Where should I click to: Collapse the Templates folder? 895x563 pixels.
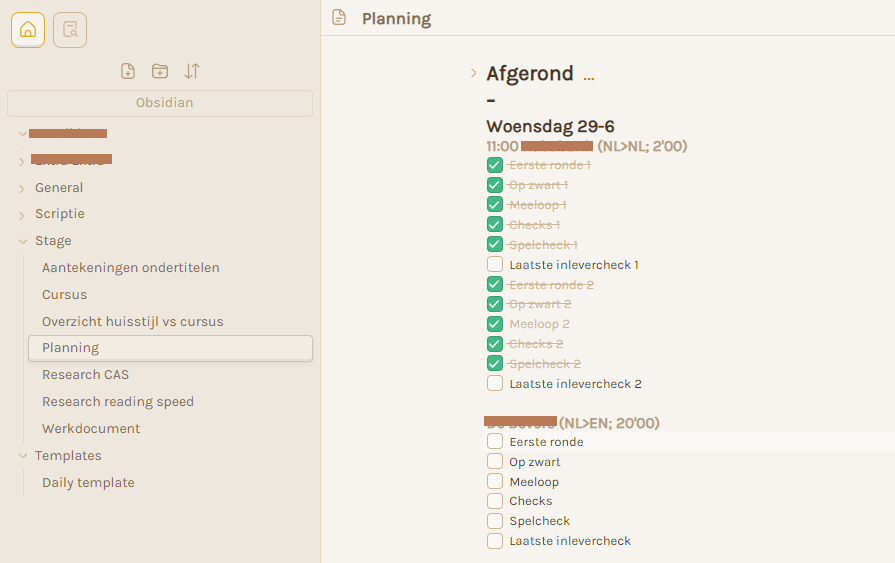(23, 456)
